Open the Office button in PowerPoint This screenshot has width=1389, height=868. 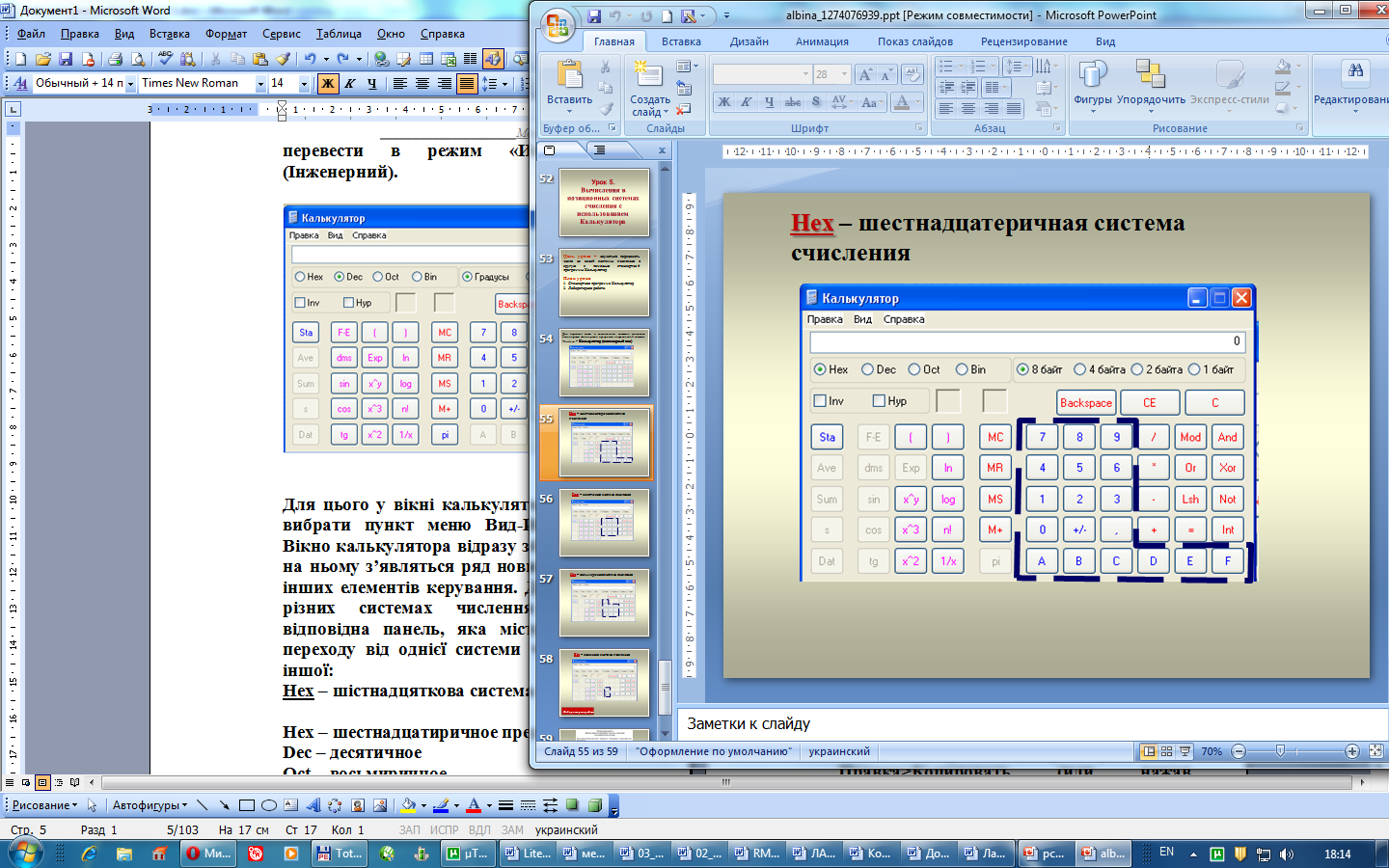(558, 26)
